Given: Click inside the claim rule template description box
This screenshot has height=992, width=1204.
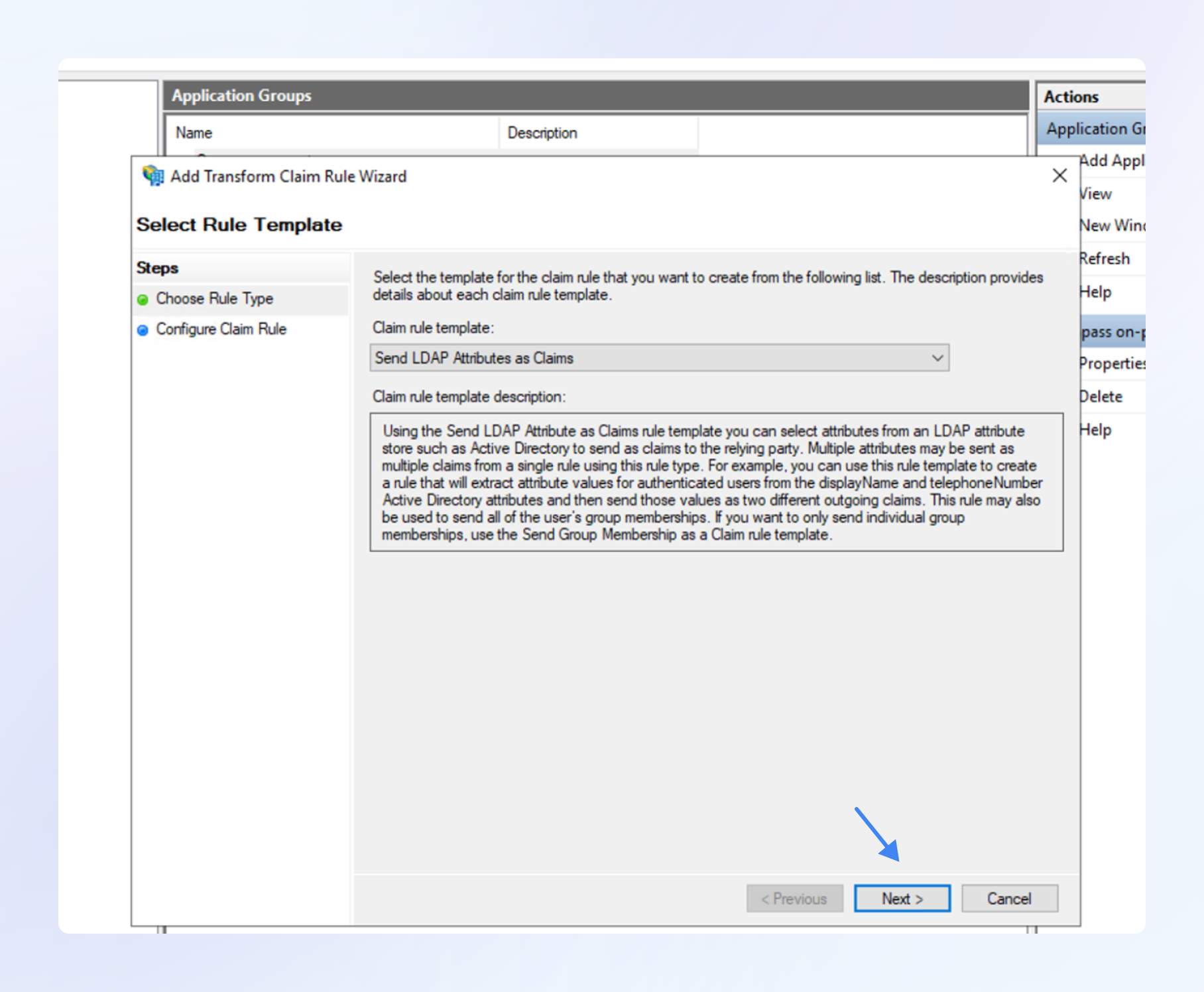Looking at the screenshot, I should click(716, 482).
